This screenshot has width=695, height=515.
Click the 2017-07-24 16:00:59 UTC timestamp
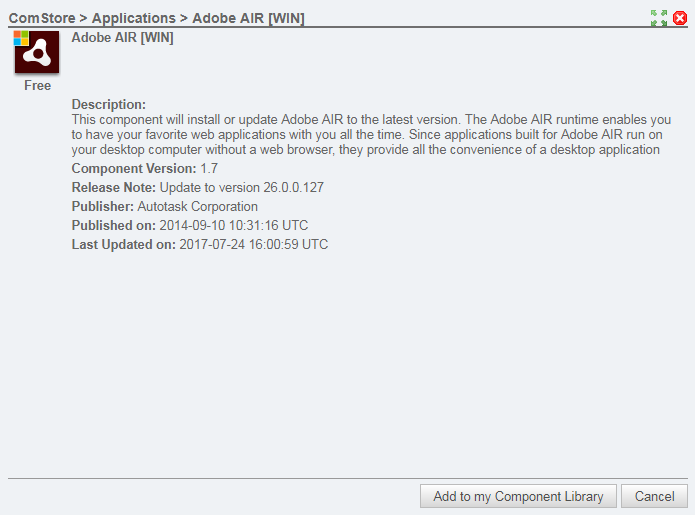coord(254,245)
